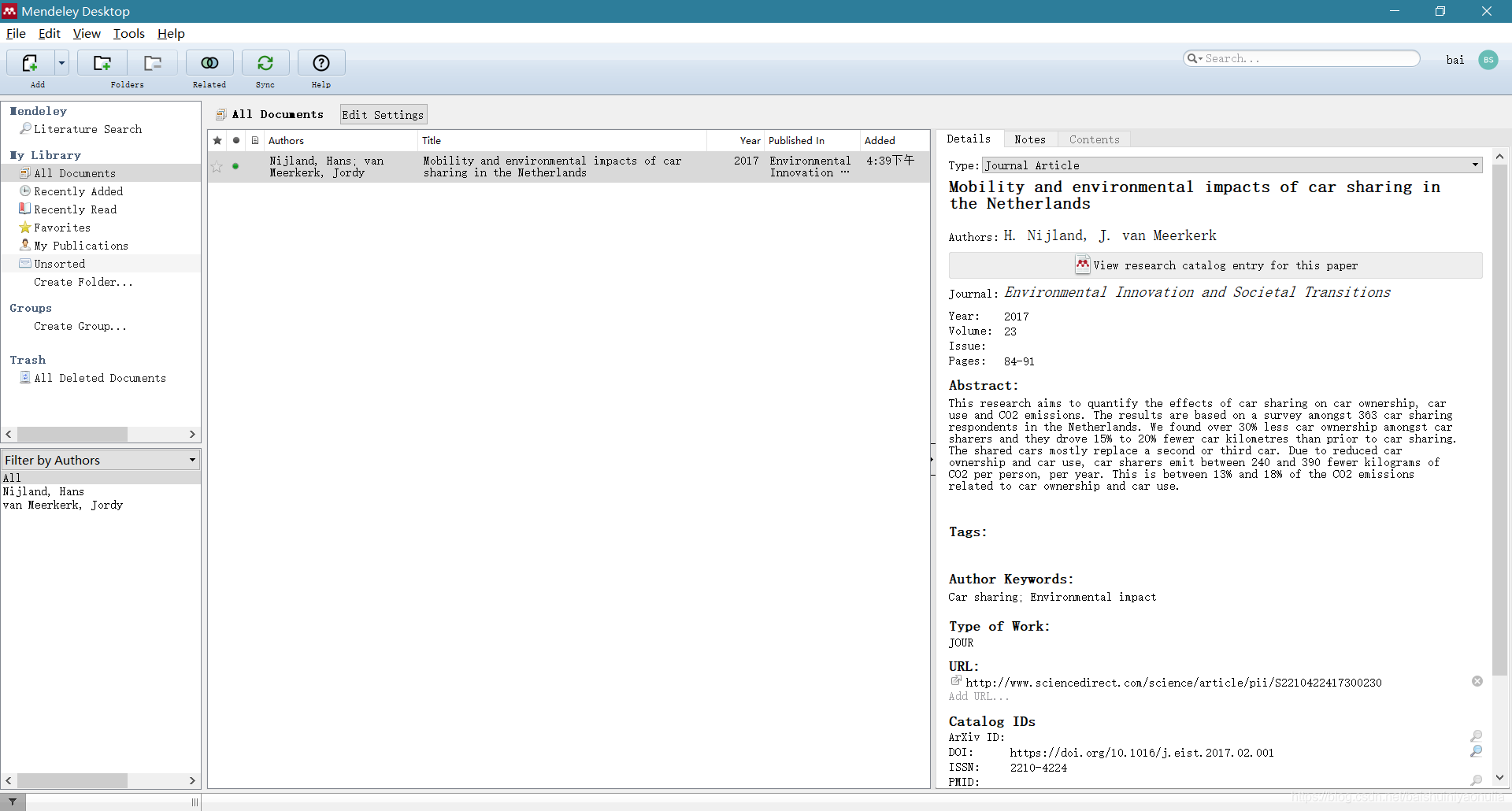Click details panel scroll down arrow

coord(1499,777)
